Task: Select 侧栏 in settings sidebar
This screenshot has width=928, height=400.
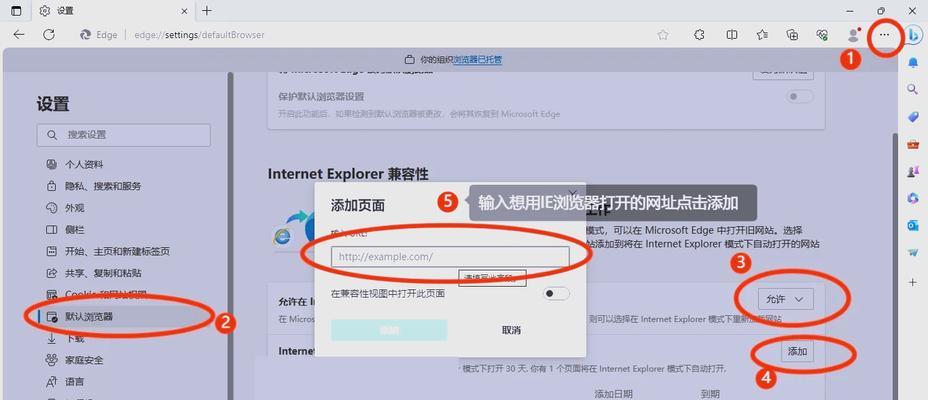Action: point(67,230)
